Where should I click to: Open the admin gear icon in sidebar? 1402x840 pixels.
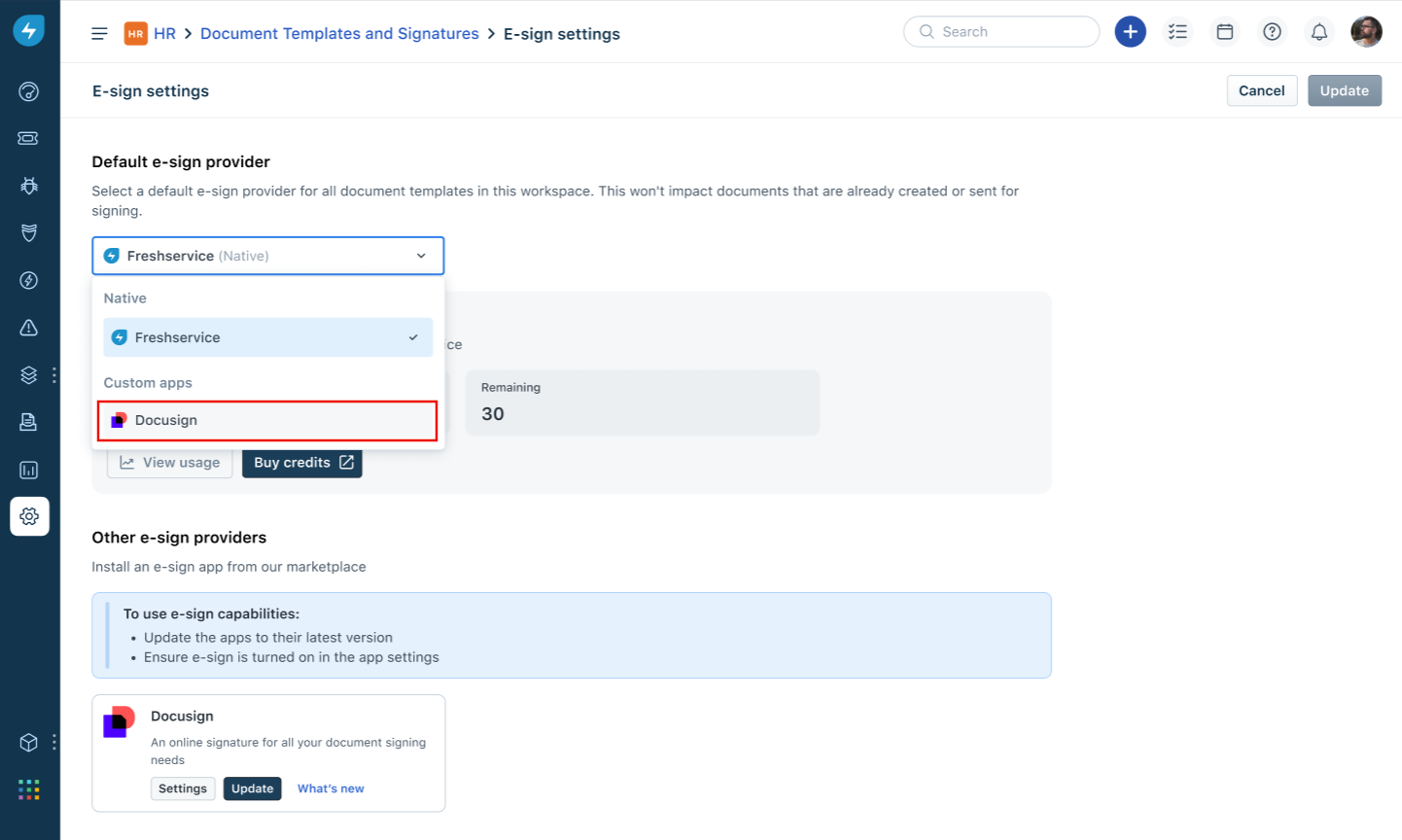point(29,516)
